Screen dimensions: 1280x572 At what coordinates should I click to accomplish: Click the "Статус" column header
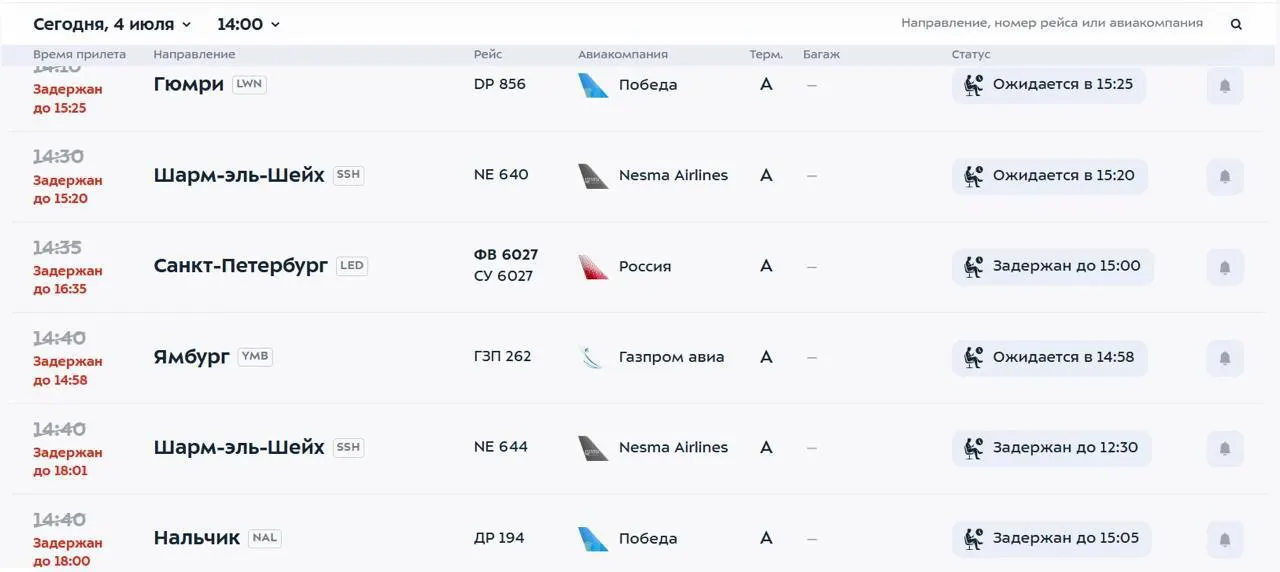971,54
